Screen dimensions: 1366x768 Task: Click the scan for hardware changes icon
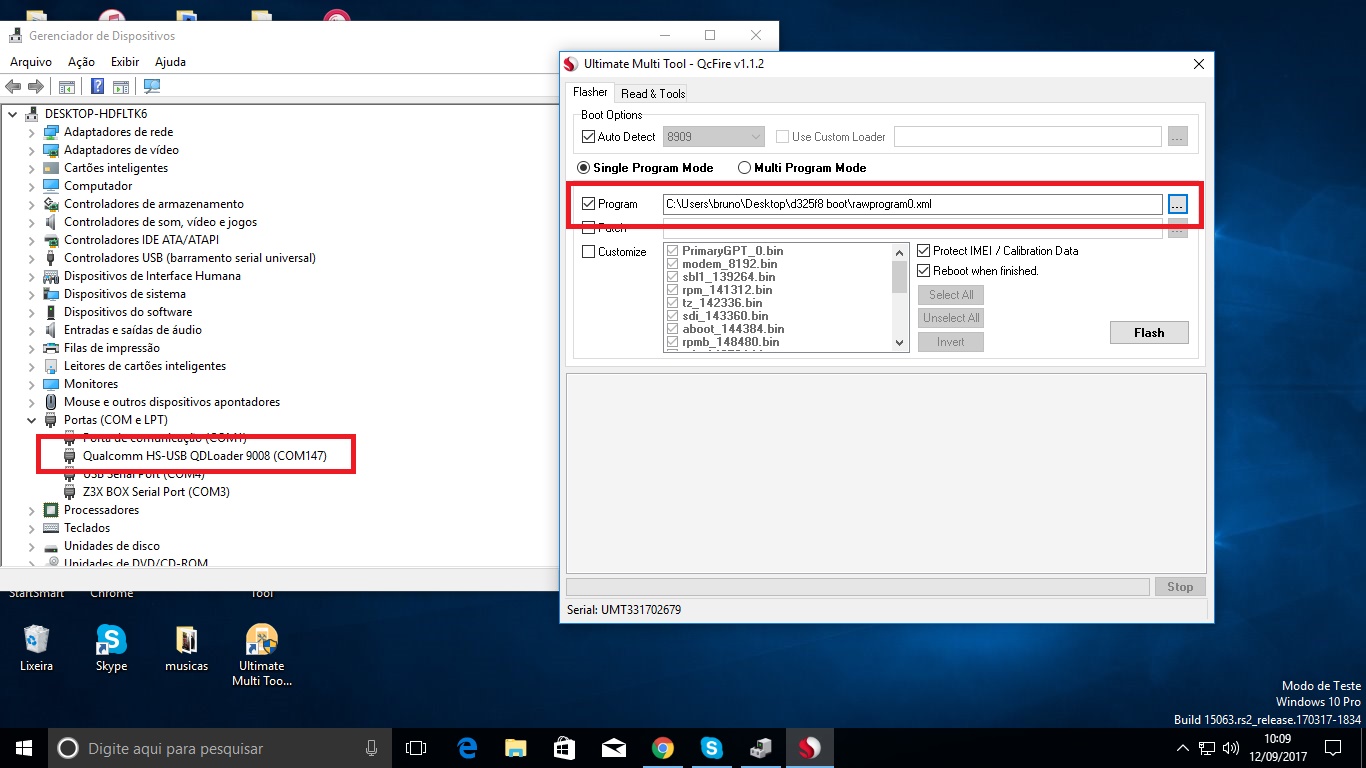(152, 87)
